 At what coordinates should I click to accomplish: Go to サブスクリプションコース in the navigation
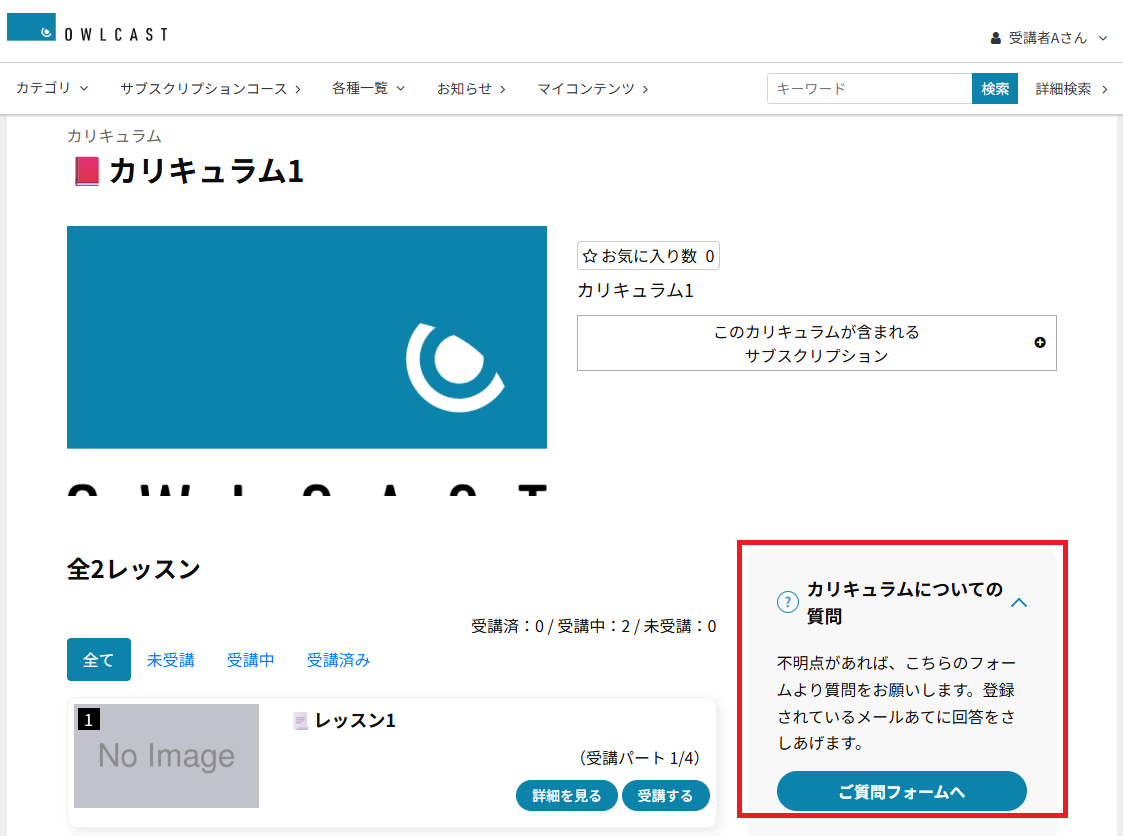click(x=210, y=88)
